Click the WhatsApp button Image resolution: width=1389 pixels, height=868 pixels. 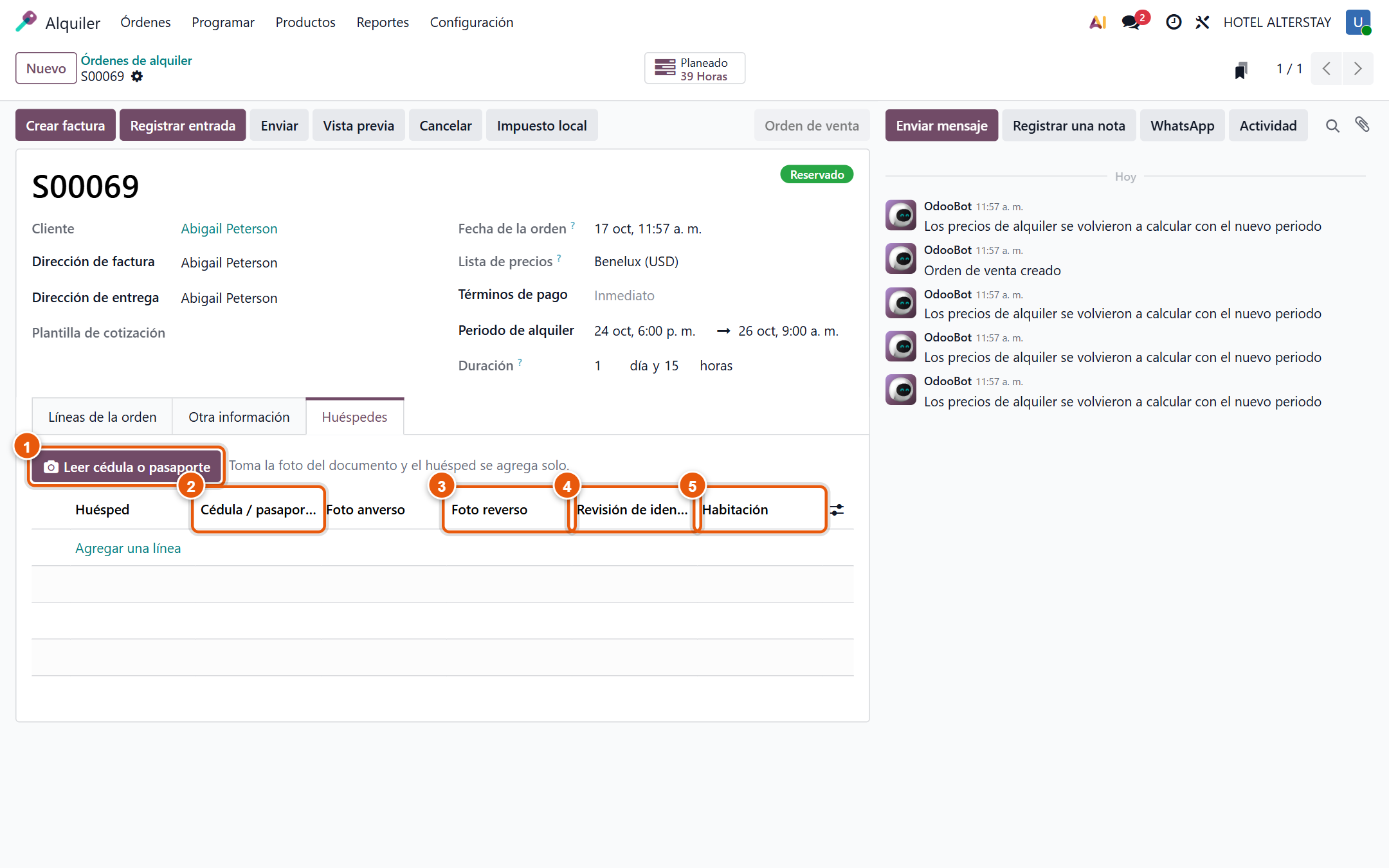point(1182,125)
